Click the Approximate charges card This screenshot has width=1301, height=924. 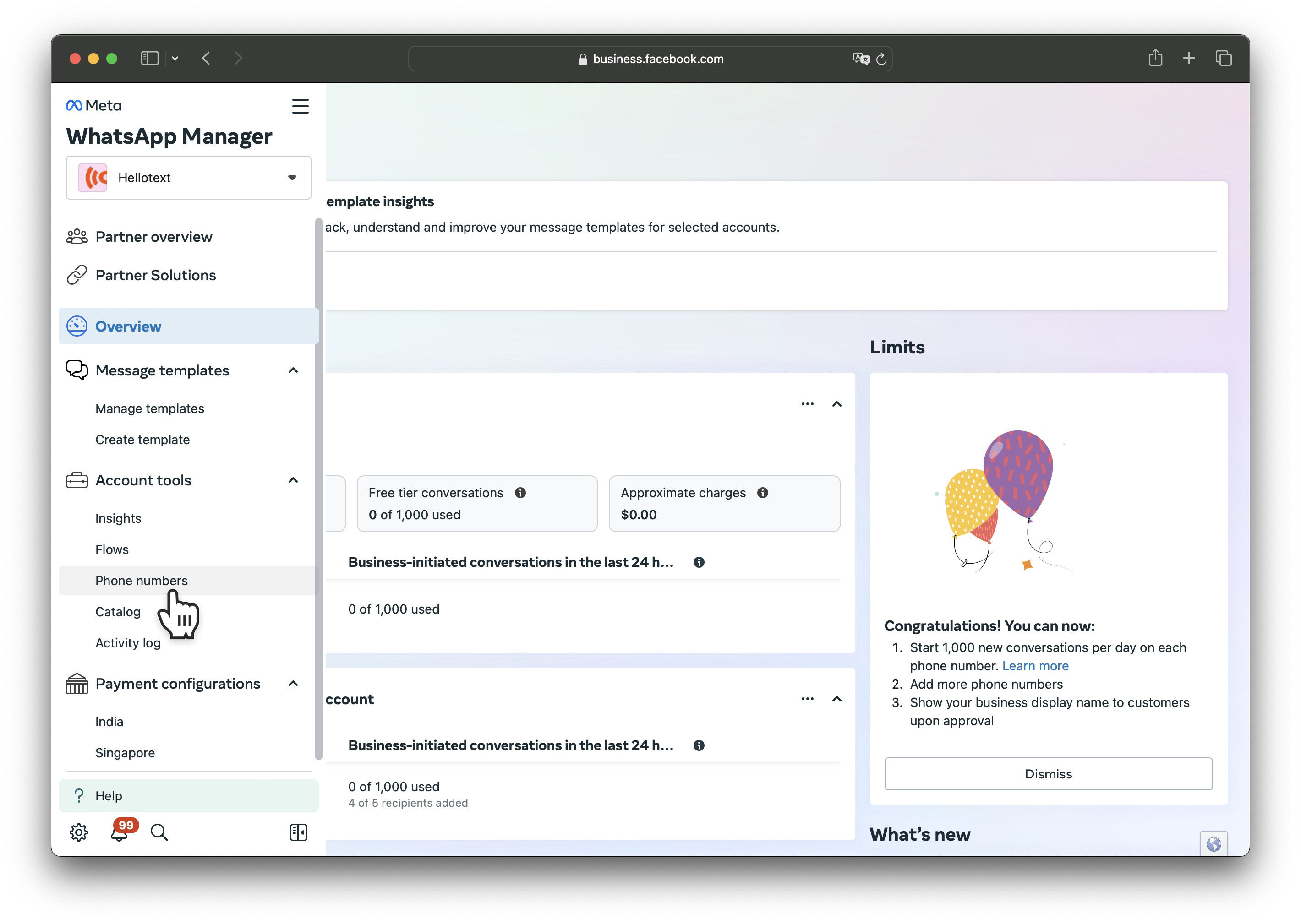pos(725,504)
